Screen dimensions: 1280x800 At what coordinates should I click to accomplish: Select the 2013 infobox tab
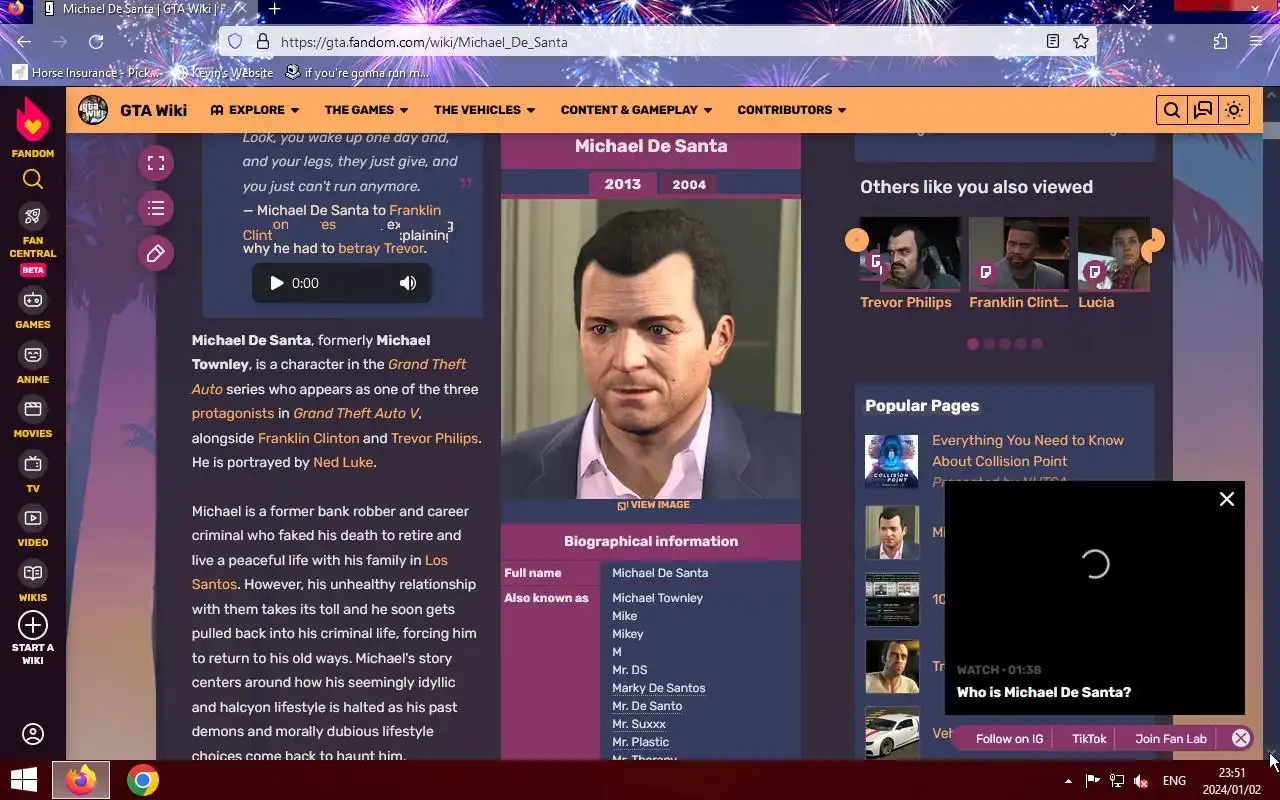pos(622,184)
